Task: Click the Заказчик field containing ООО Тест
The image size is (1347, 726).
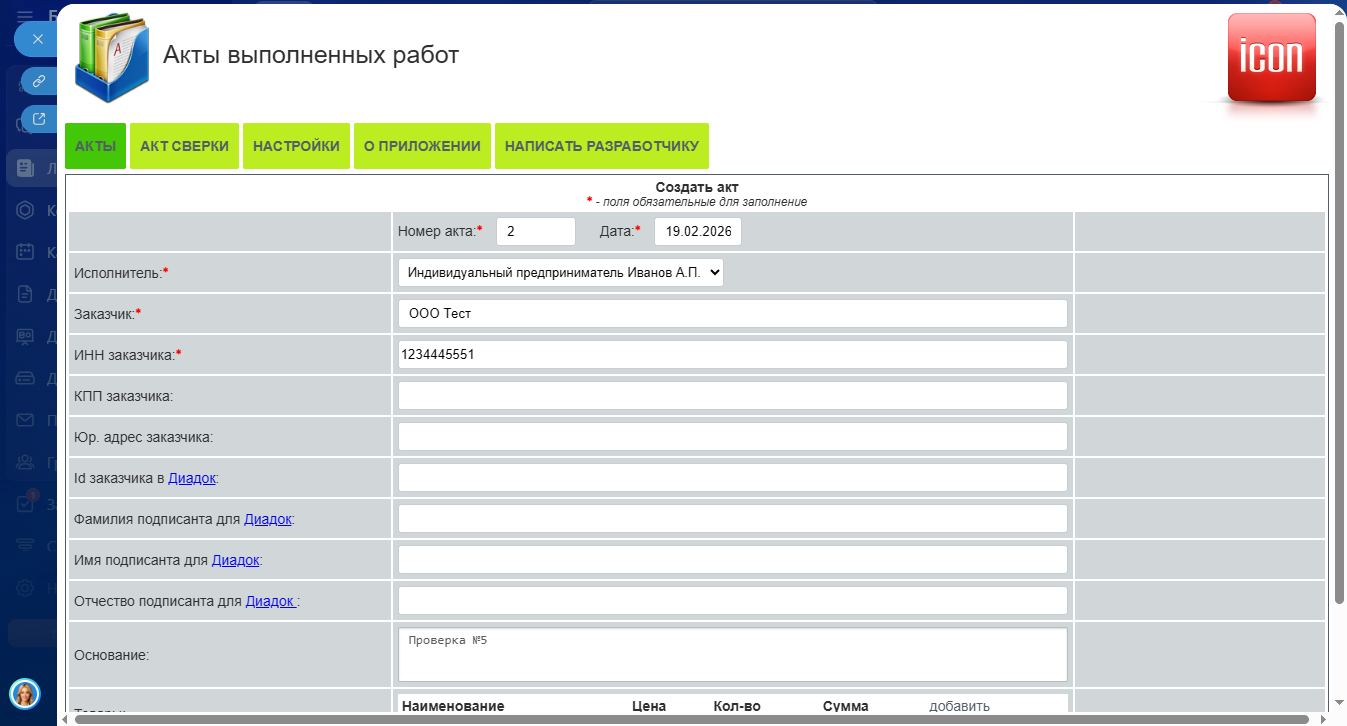Action: tap(733, 313)
